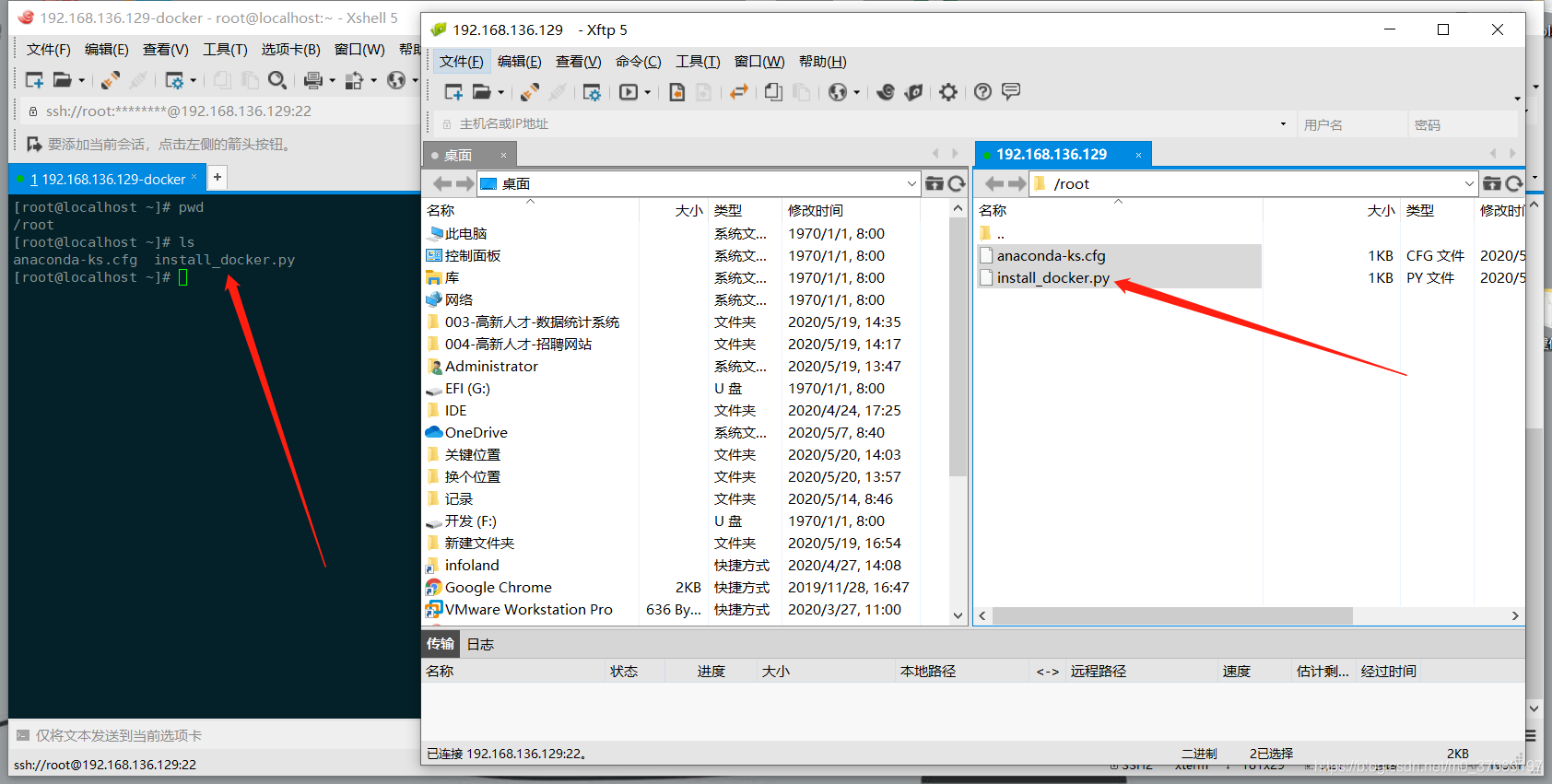The image size is (1552, 784).
Task: Click Xshell new session icon
Action: click(x=34, y=80)
